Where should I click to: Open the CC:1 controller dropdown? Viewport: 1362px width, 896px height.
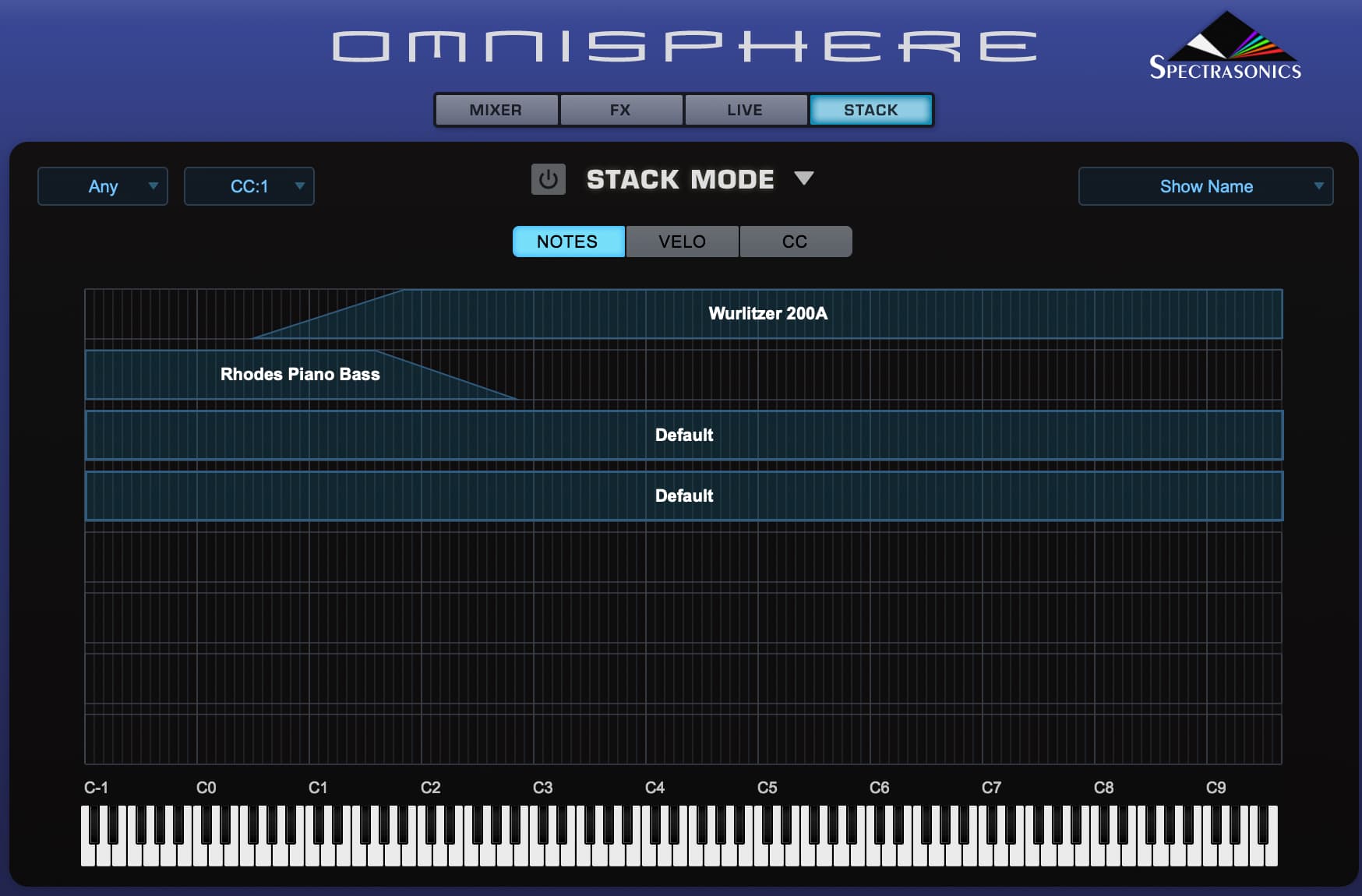click(x=249, y=186)
